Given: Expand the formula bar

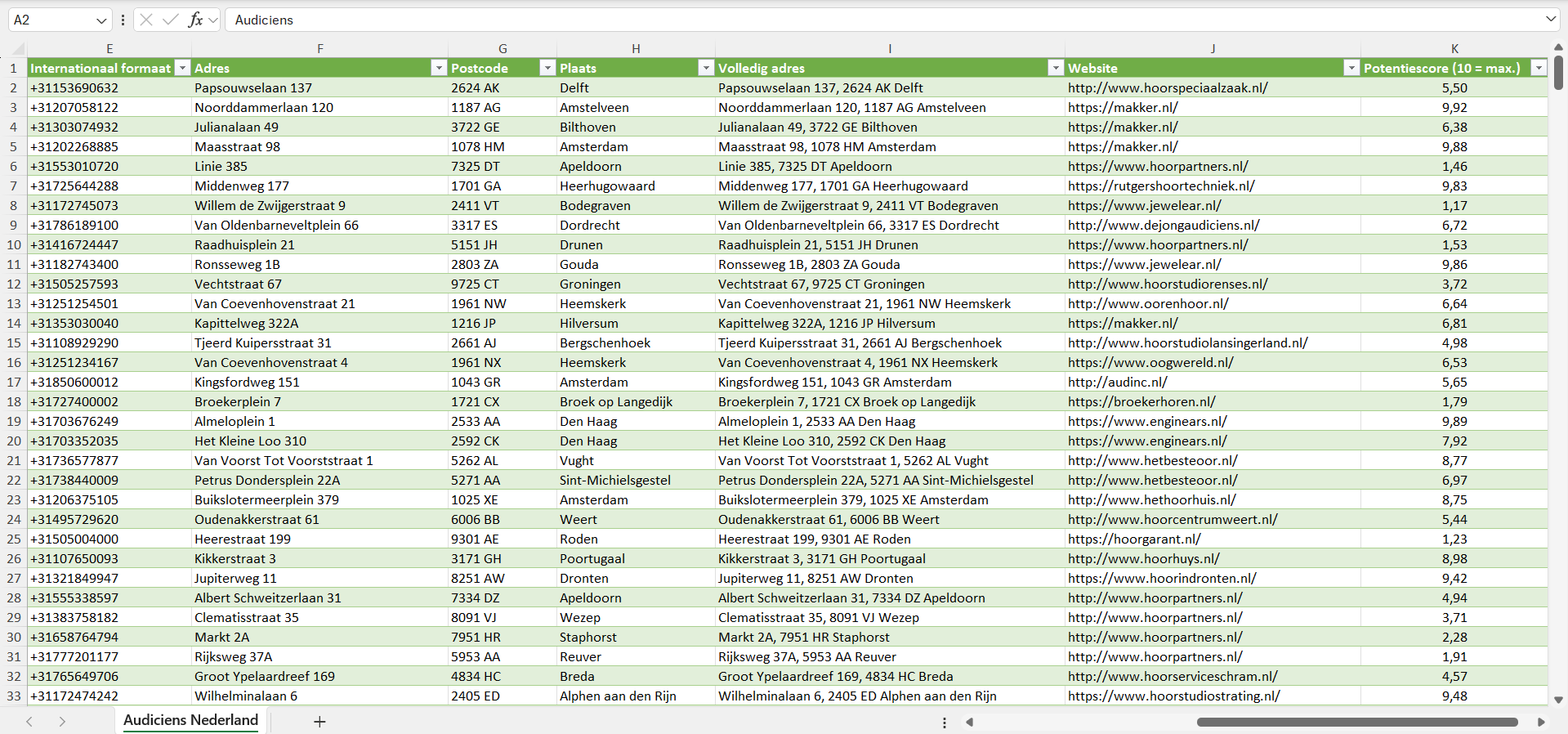Looking at the screenshot, I should pyautogui.click(x=1550, y=20).
